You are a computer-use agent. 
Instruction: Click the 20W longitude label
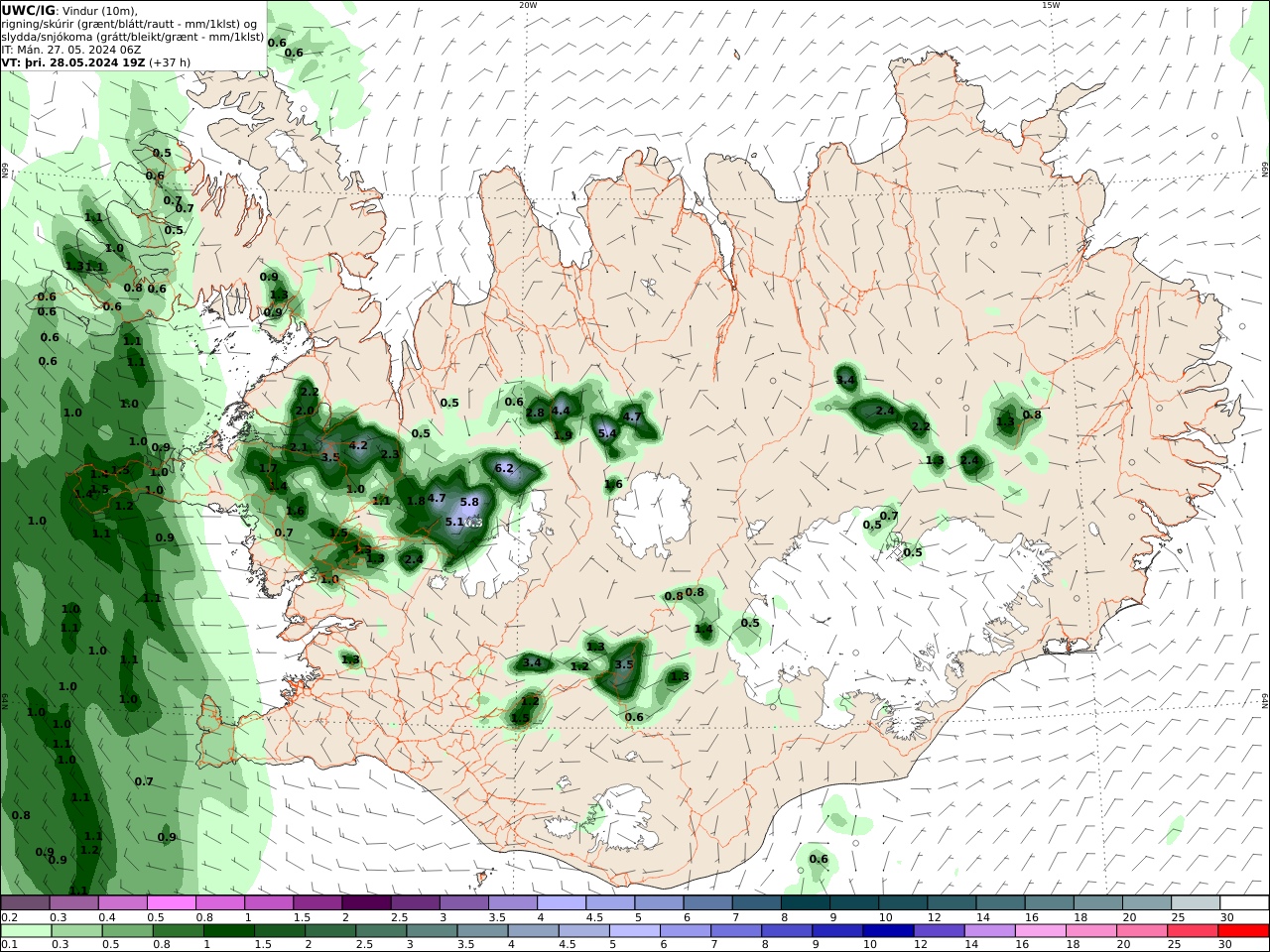pos(528,5)
